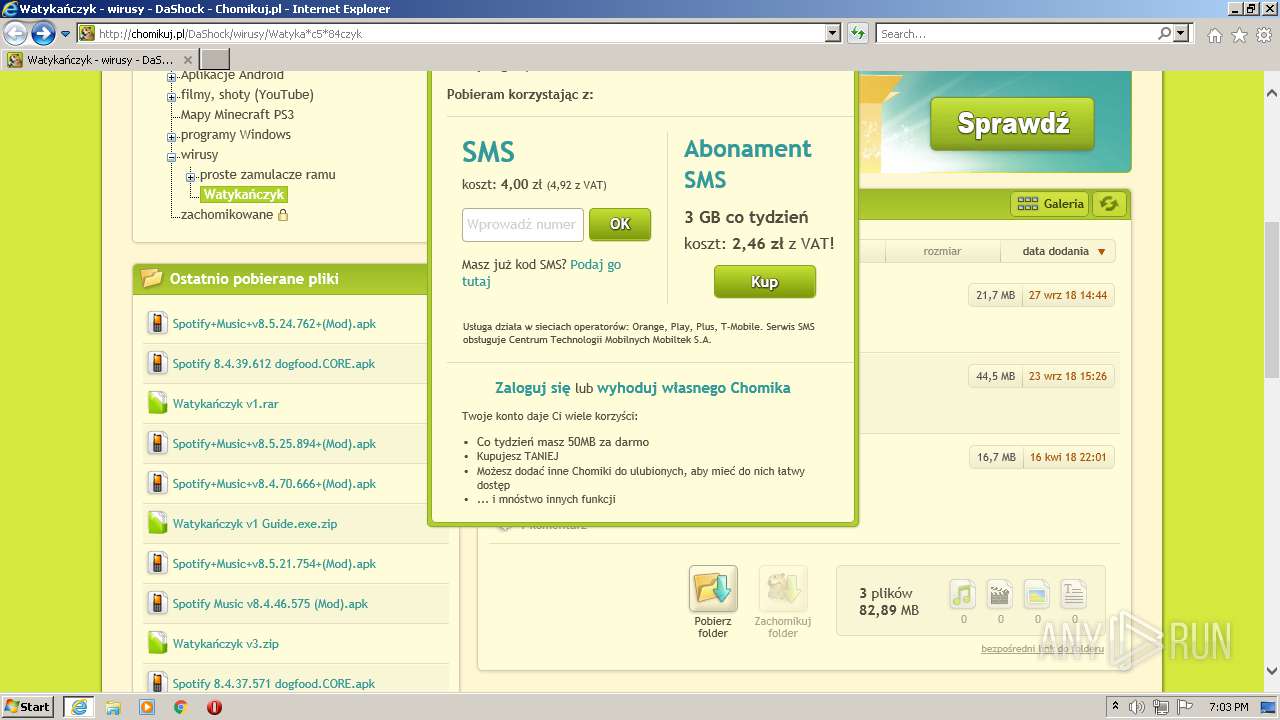Viewport: 1280px width, 720px height.
Task: Click the IE Search box field
Action: click(1015, 33)
